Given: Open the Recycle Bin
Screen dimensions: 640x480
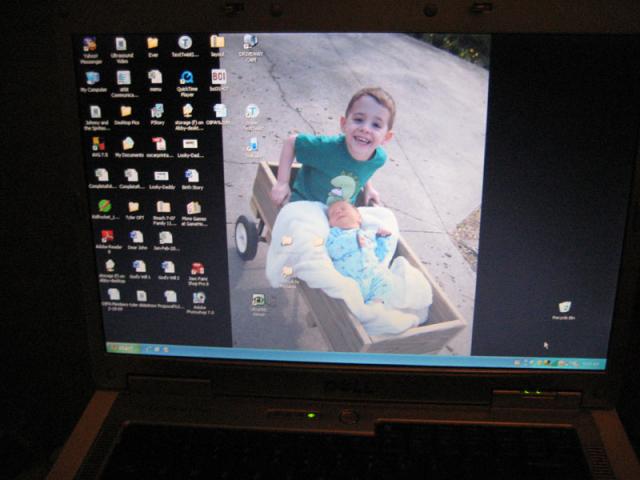Looking at the screenshot, I should (564, 311).
